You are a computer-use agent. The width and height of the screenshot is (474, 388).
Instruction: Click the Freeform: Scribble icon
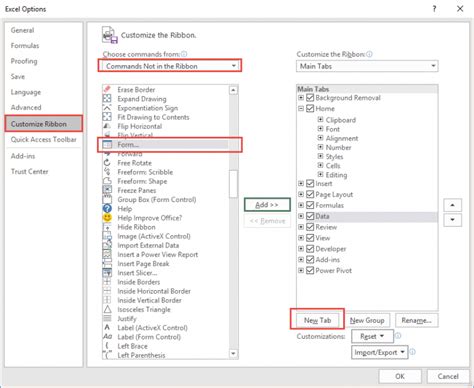point(107,172)
